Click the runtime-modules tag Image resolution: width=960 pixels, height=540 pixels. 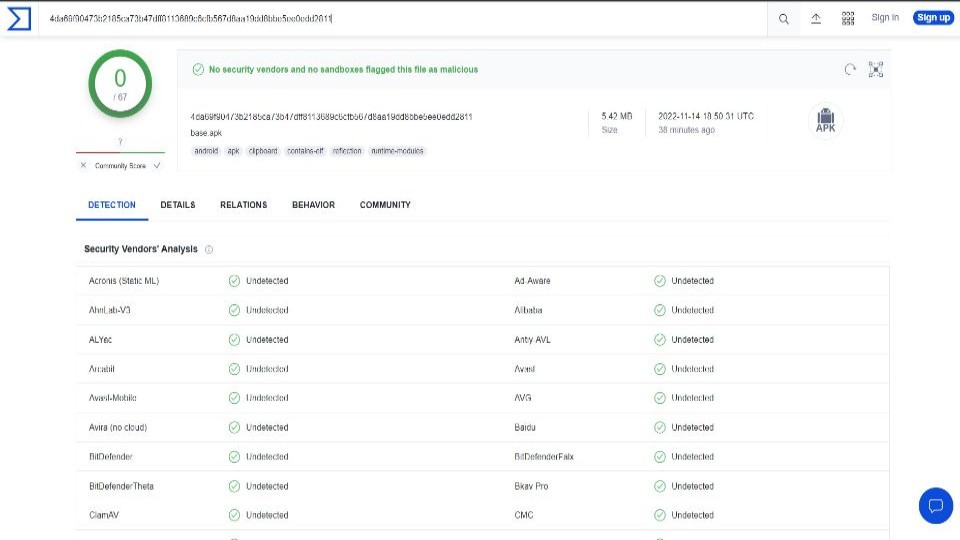[x=397, y=151]
